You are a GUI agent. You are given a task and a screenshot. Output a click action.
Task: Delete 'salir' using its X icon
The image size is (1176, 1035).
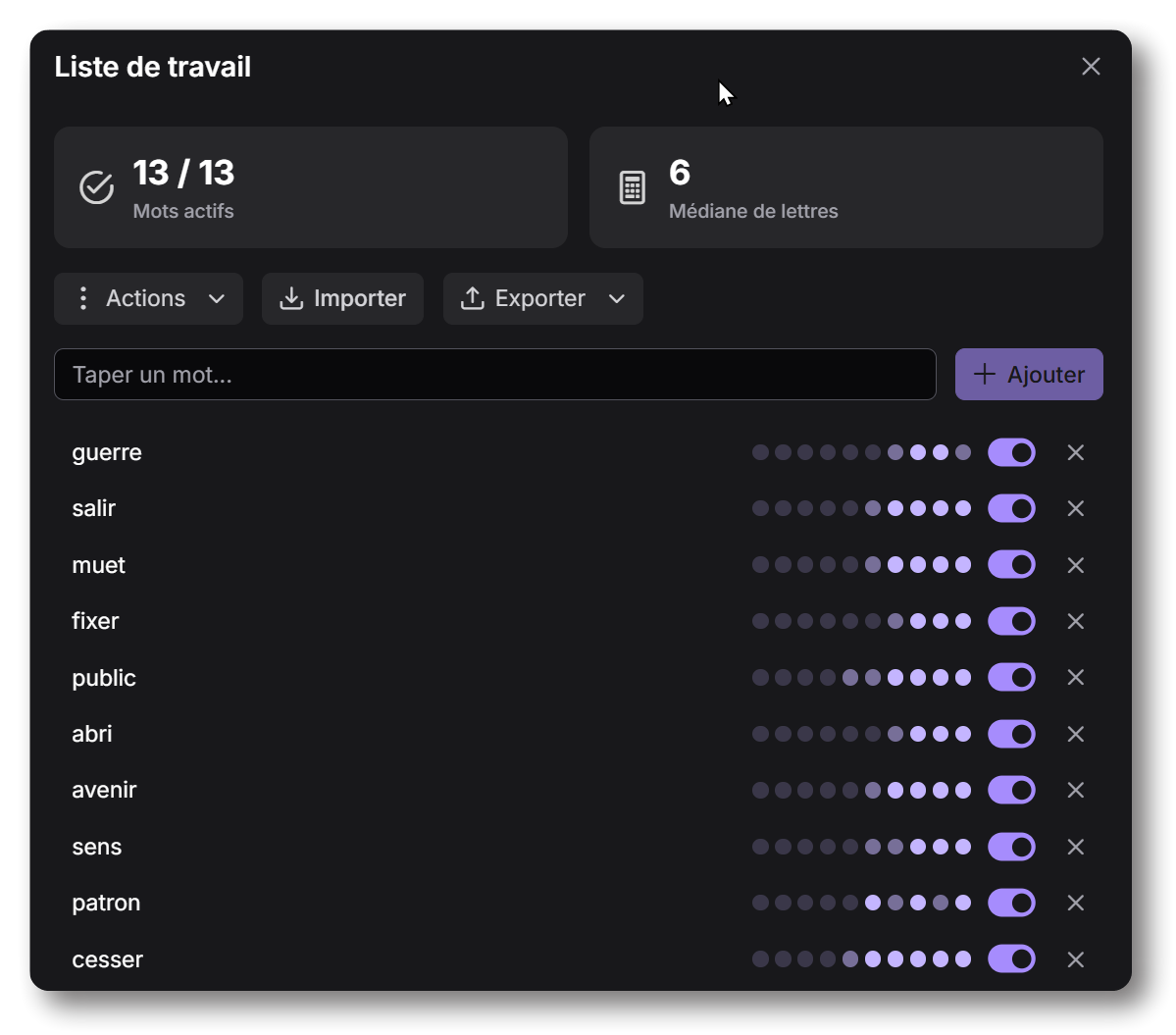pos(1076,508)
